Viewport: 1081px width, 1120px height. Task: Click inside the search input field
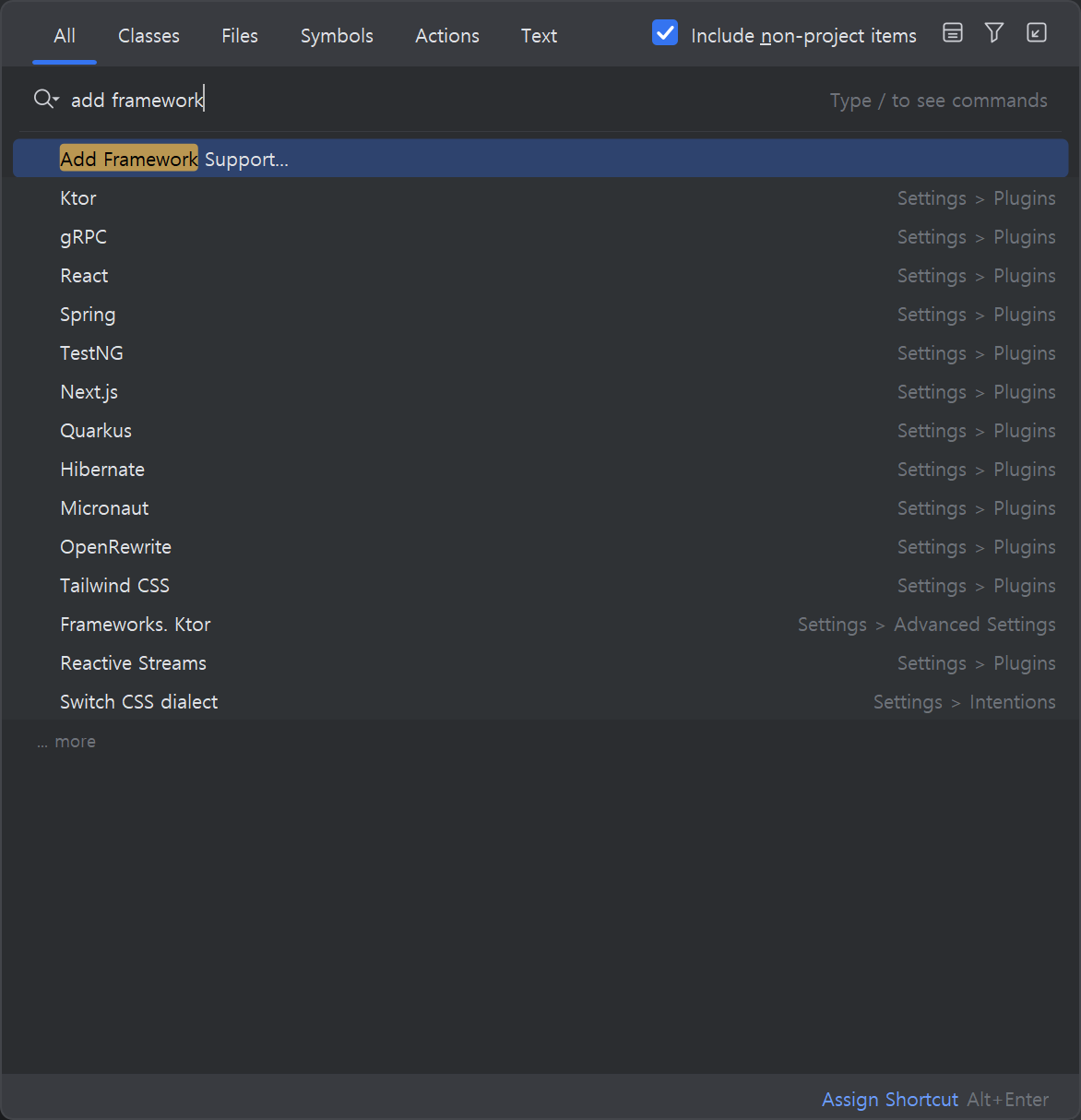point(369,99)
